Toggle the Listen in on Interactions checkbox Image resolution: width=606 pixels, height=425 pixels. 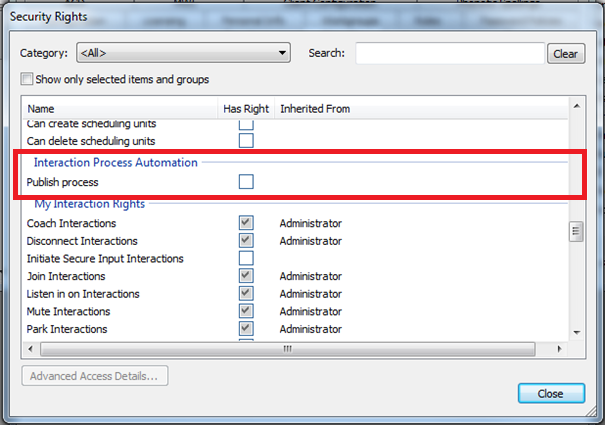[x=246, y=294]
